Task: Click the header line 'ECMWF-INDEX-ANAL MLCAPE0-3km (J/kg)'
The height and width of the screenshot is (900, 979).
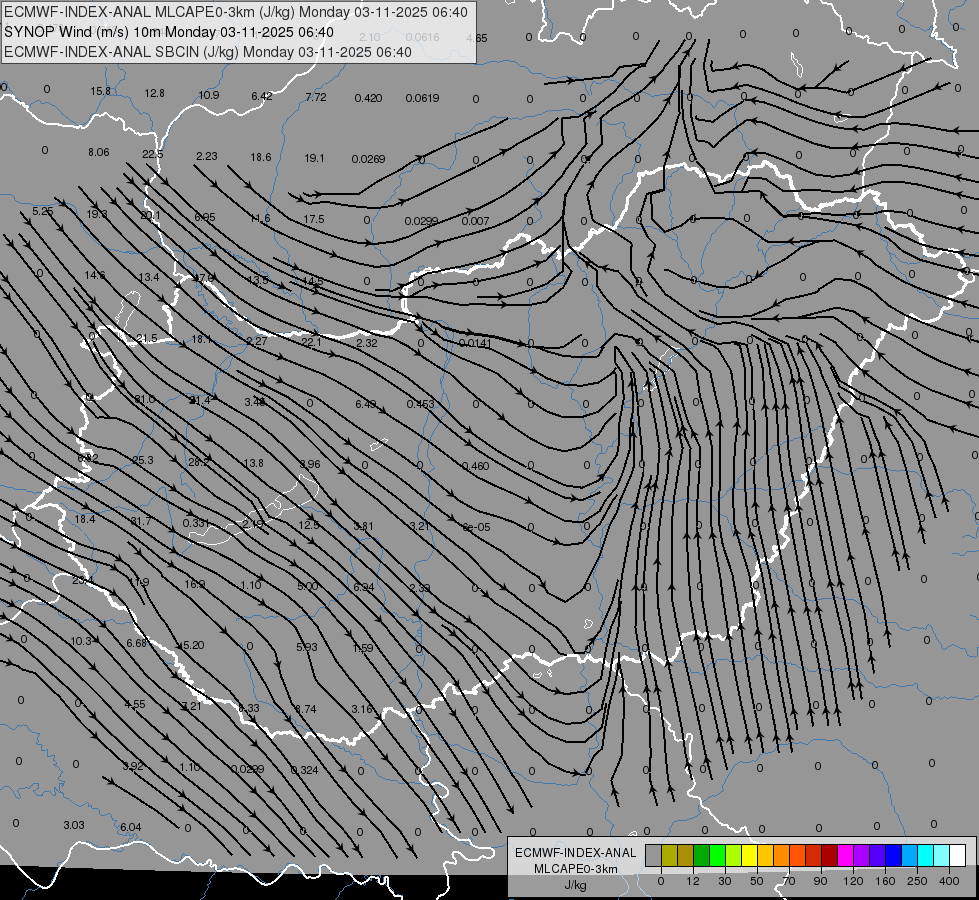Action: click(x=235, y=12)
